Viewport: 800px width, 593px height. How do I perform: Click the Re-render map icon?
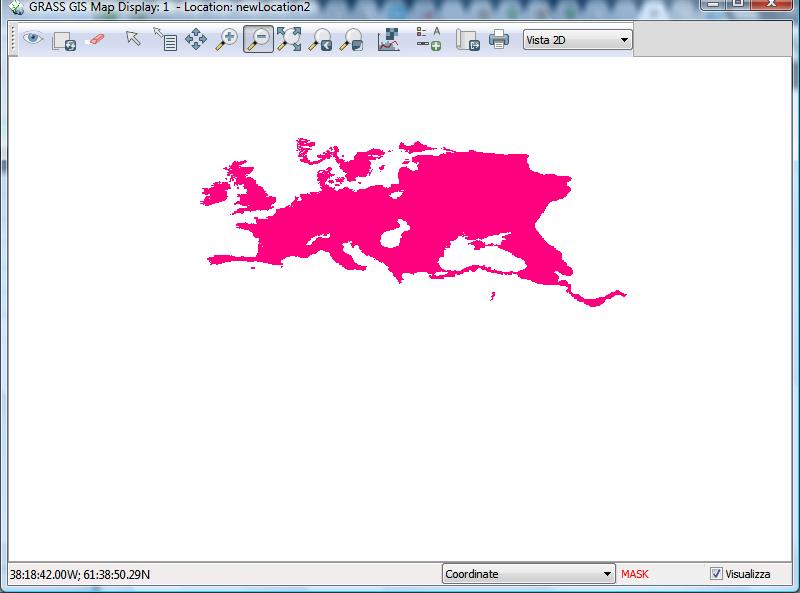pos(64,40)
